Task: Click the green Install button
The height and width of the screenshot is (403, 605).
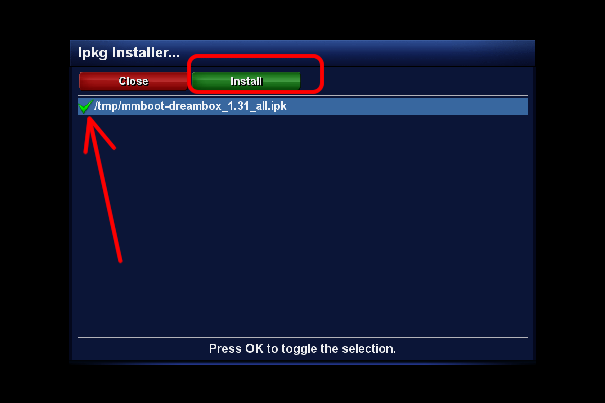Action: coord(246,81)
